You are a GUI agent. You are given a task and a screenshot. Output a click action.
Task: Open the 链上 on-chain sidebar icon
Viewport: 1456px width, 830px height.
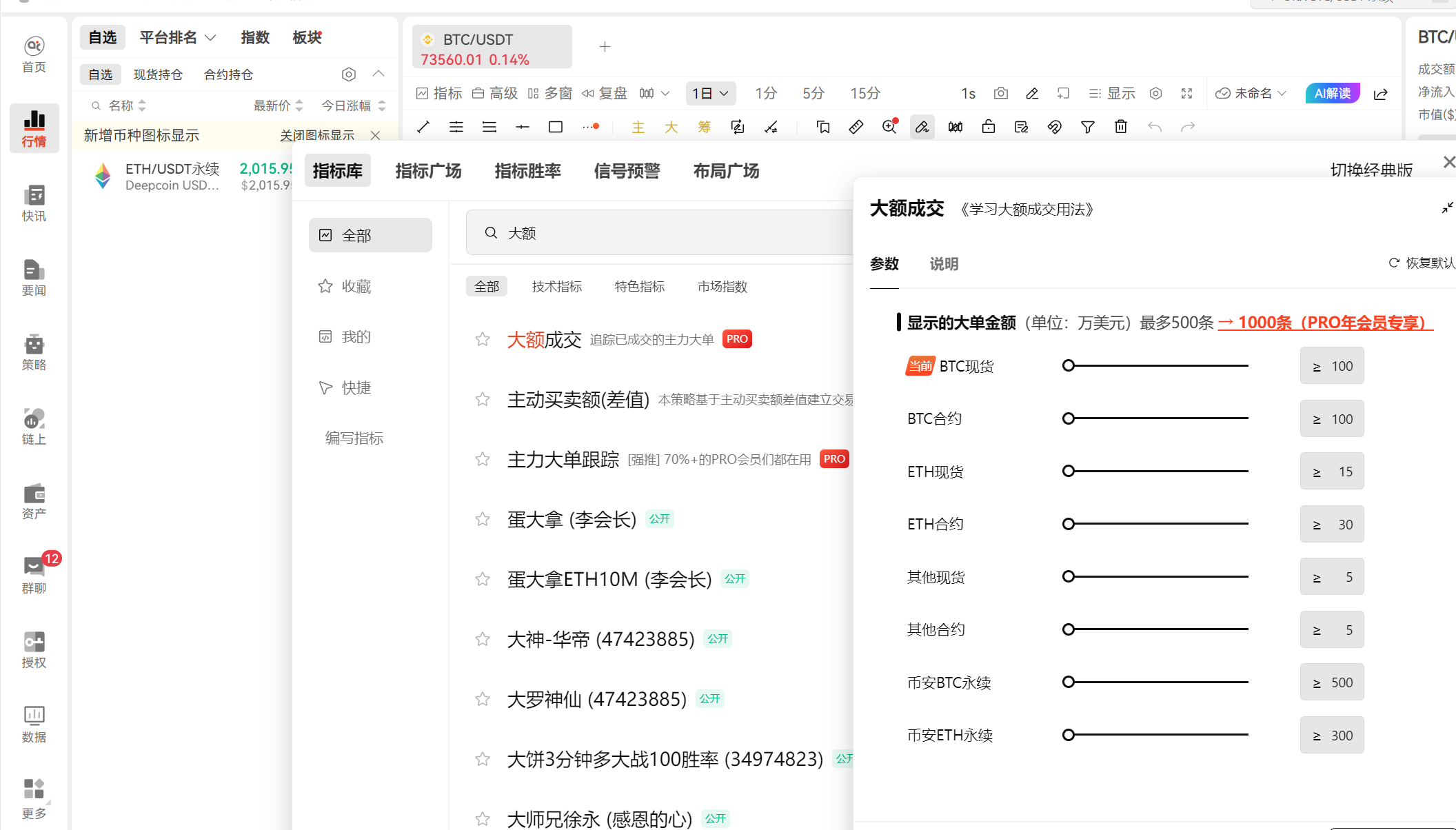tap(34, 427)
